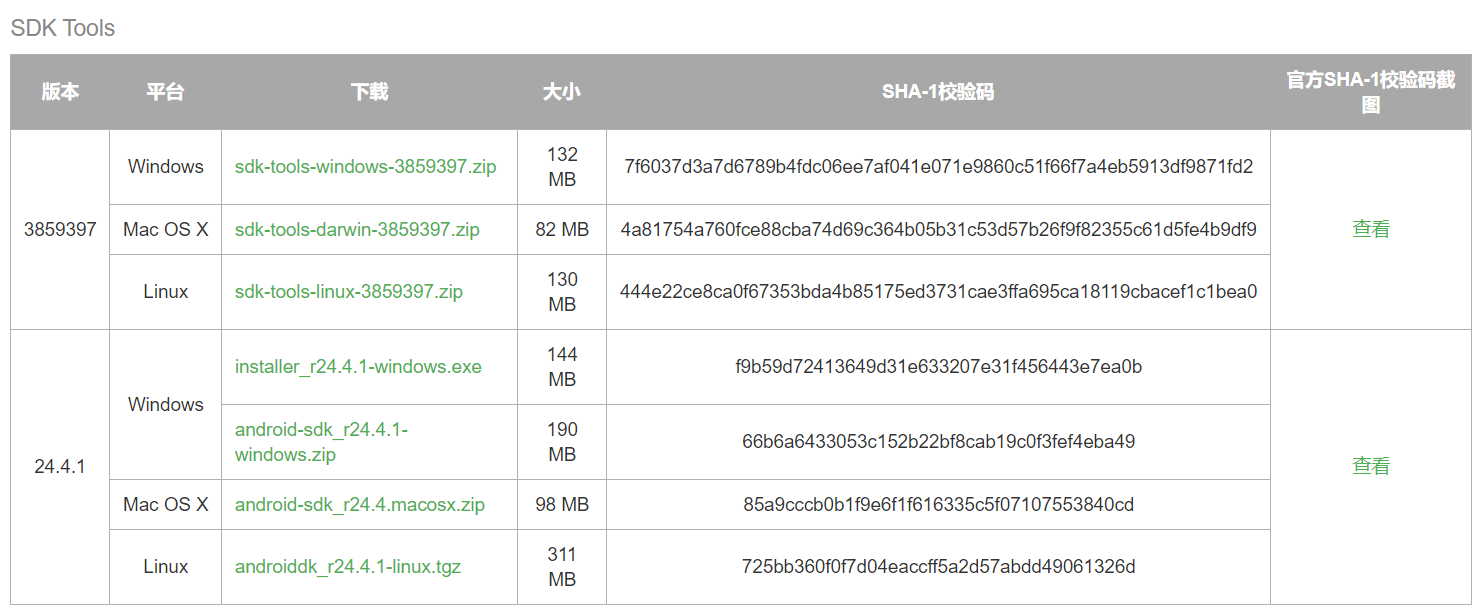Download android-sdk_r24.4.1-windows.zip
Screen dimensions: 1482x614
(x=321, y=442)
